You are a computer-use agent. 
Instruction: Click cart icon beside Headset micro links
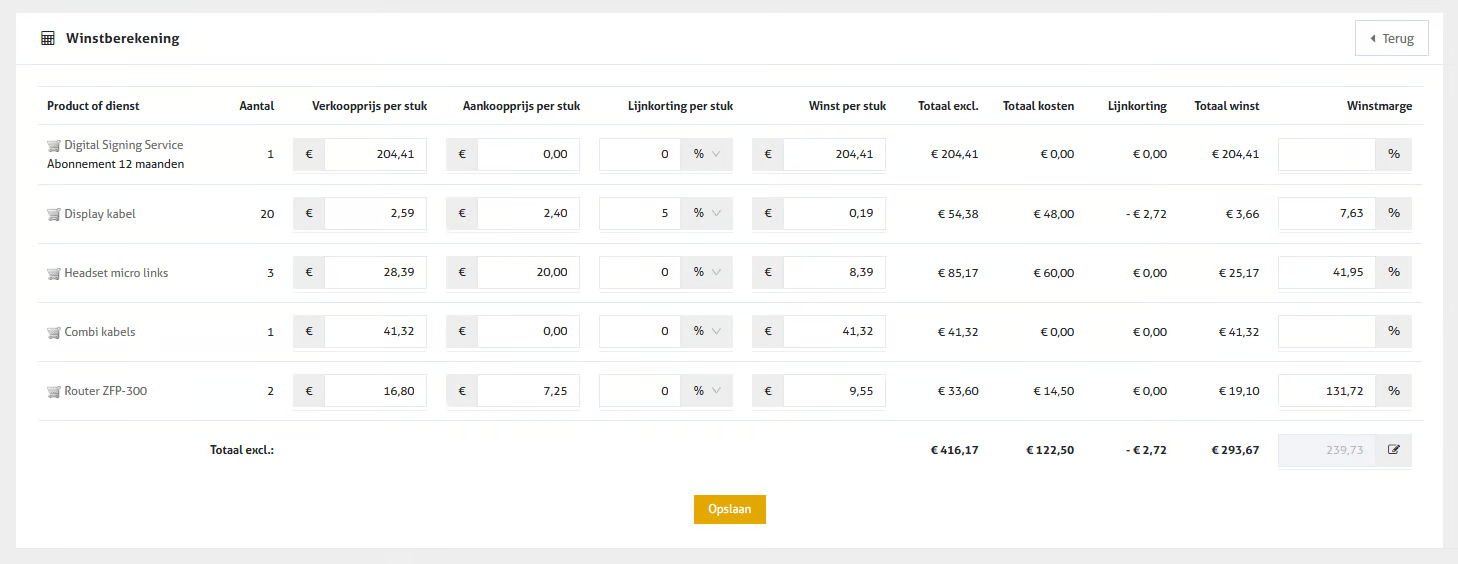[x=54, y=273]
